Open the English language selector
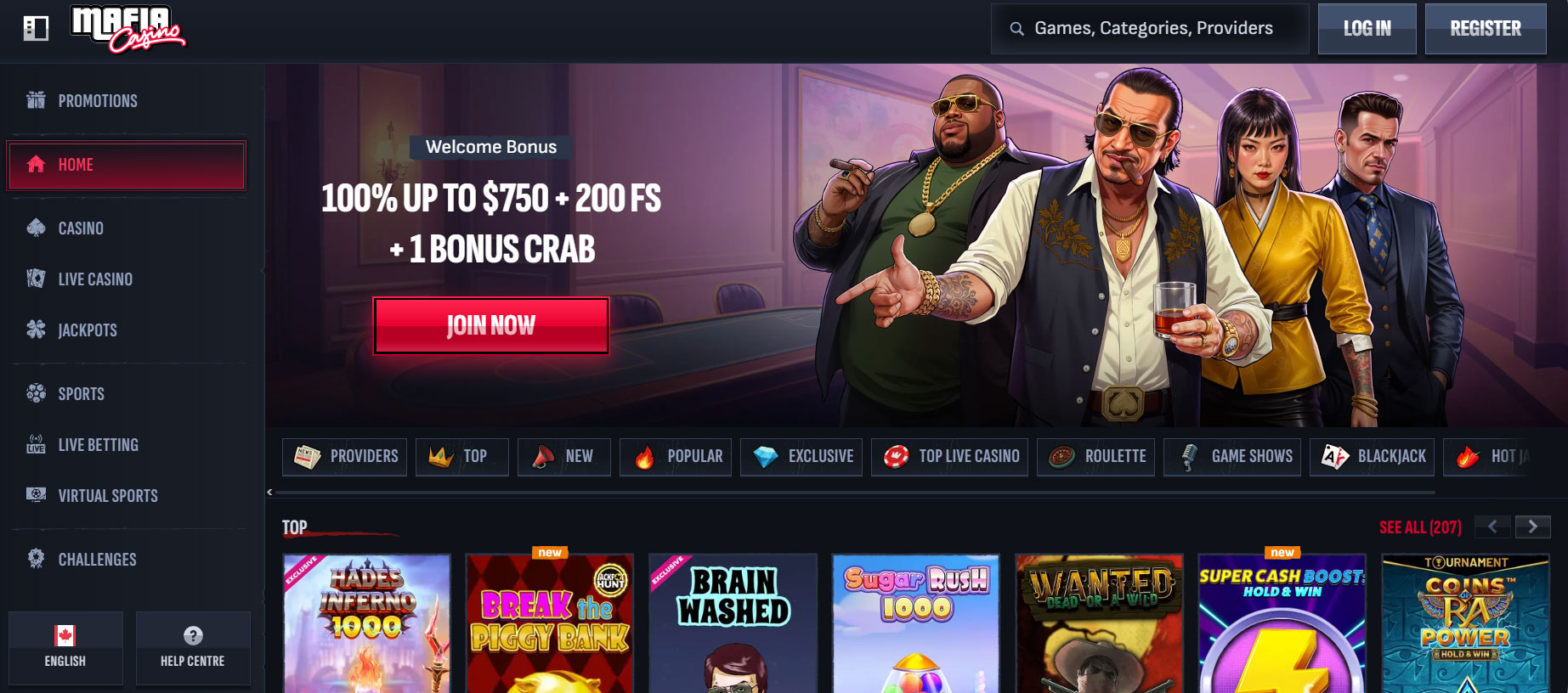The height and width of the screenshot is (693, 1568). click(x=65, y=648)
